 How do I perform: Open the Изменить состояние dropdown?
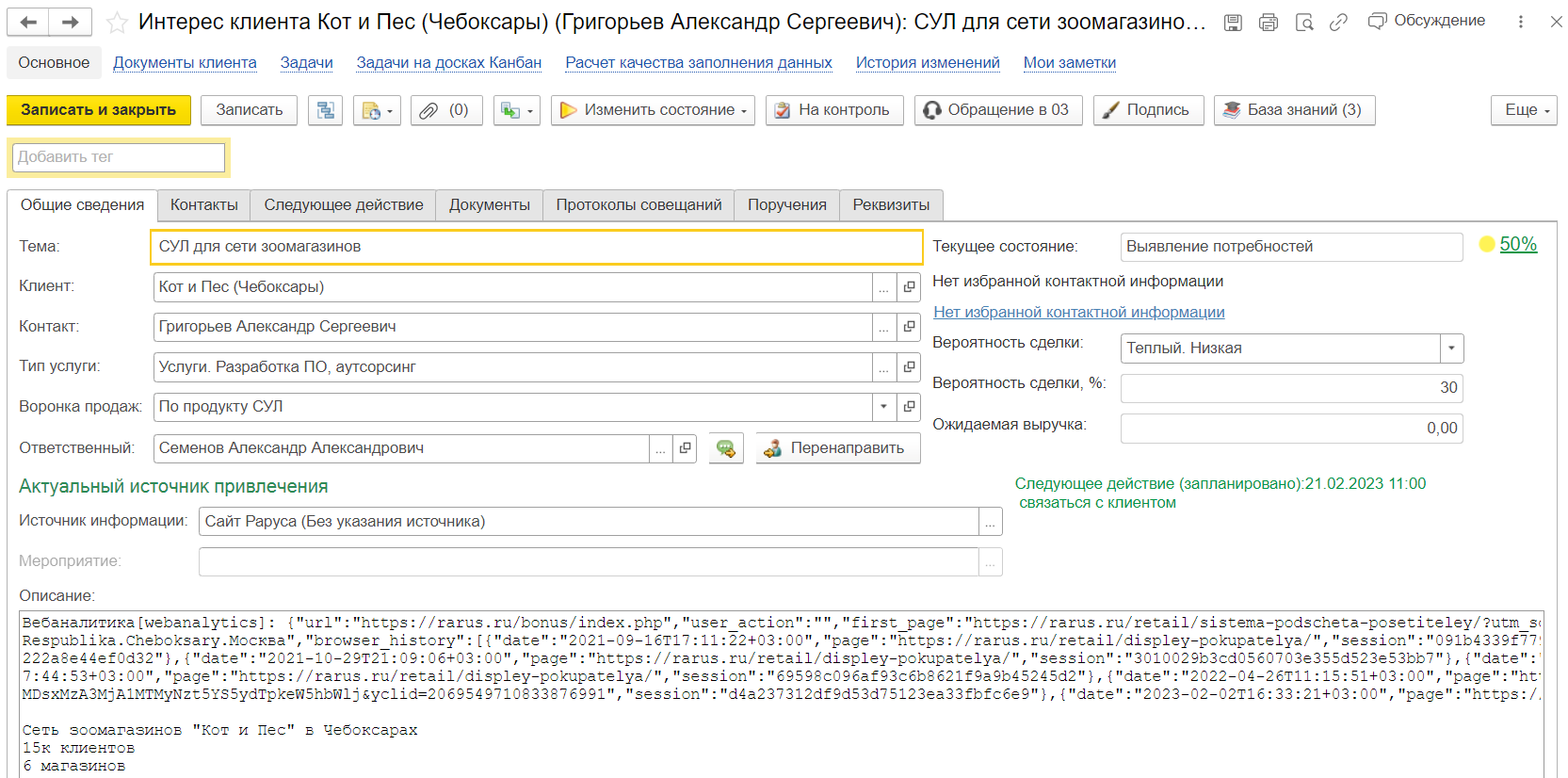coord(653,110)
